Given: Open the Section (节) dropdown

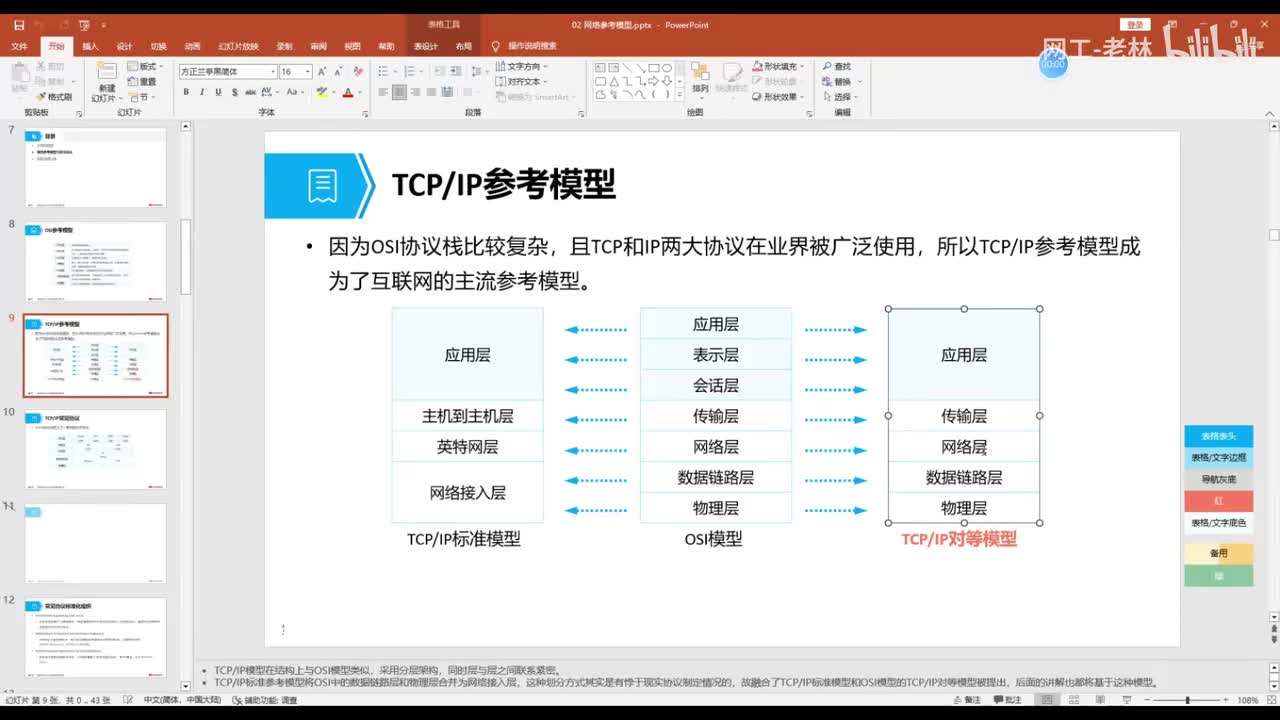Looking at the screenshot, I should tap(141, 97).
